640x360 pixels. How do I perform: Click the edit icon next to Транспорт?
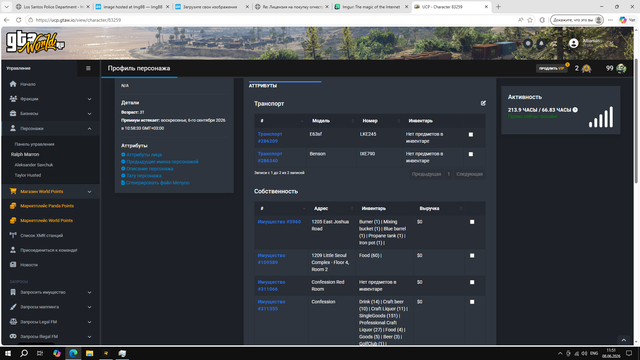[483, 103]
